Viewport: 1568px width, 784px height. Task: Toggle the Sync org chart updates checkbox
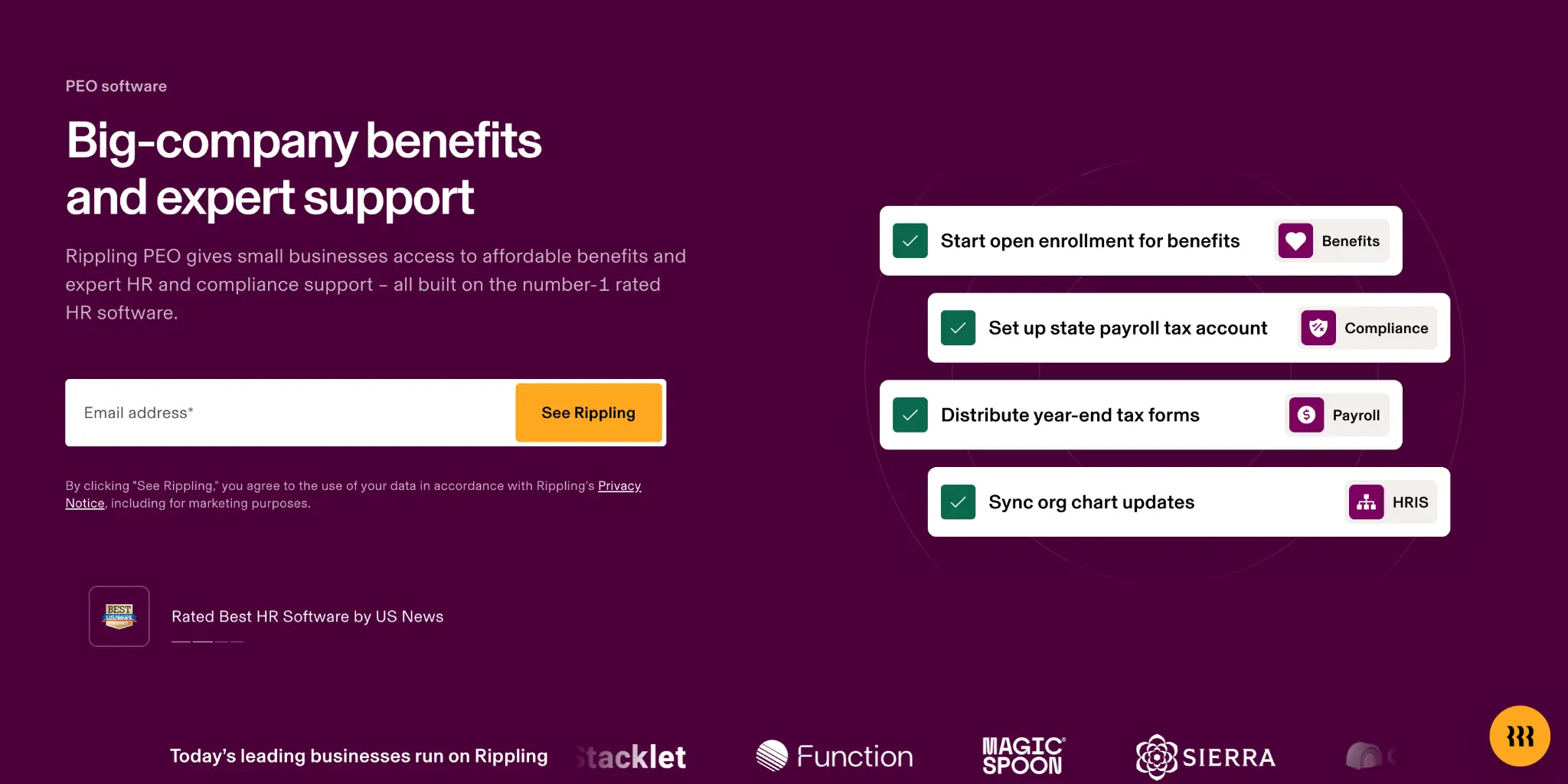click(x=958, y=502)
